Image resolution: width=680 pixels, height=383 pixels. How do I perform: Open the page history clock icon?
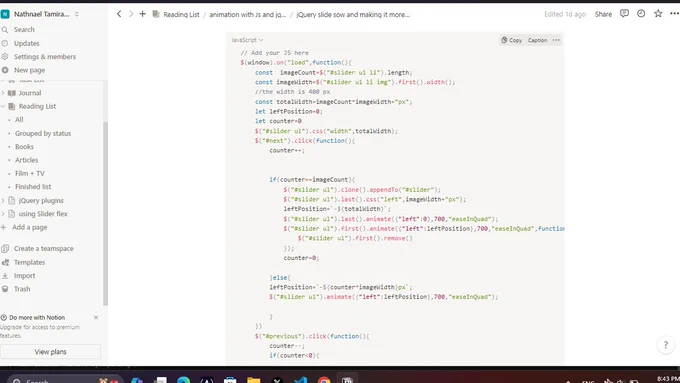click(x=641, y=14)
